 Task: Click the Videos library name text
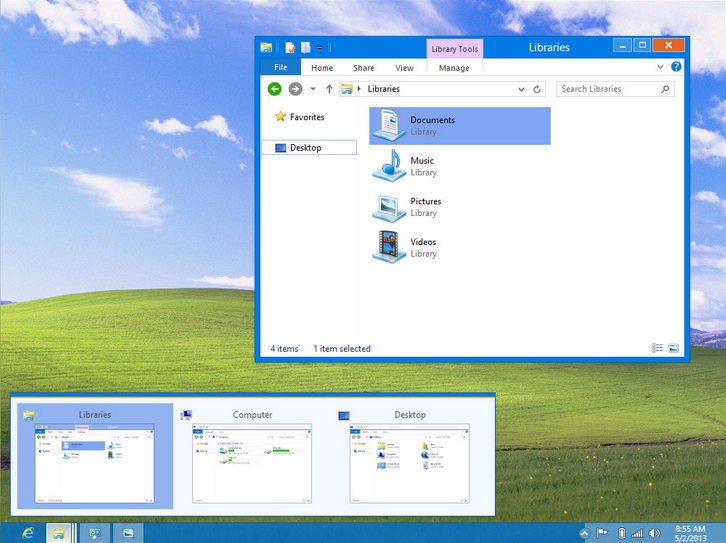(x=423, y=242)
